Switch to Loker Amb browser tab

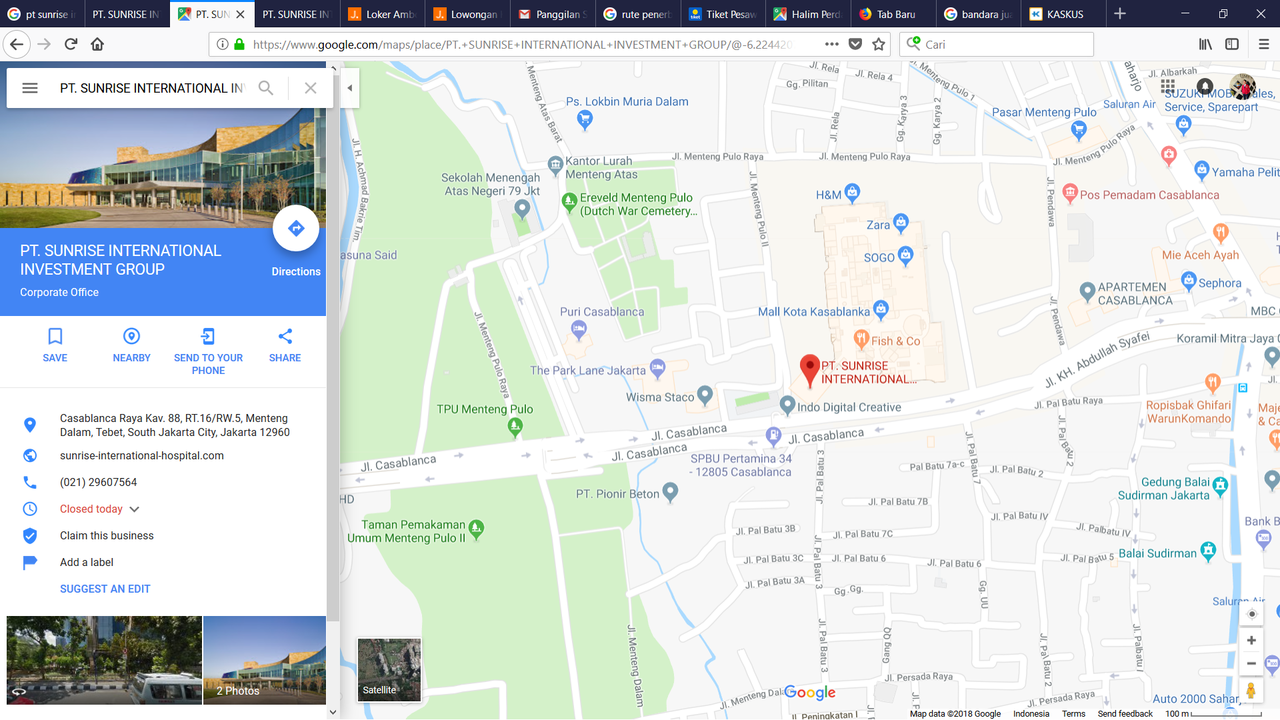coord(381,14)
